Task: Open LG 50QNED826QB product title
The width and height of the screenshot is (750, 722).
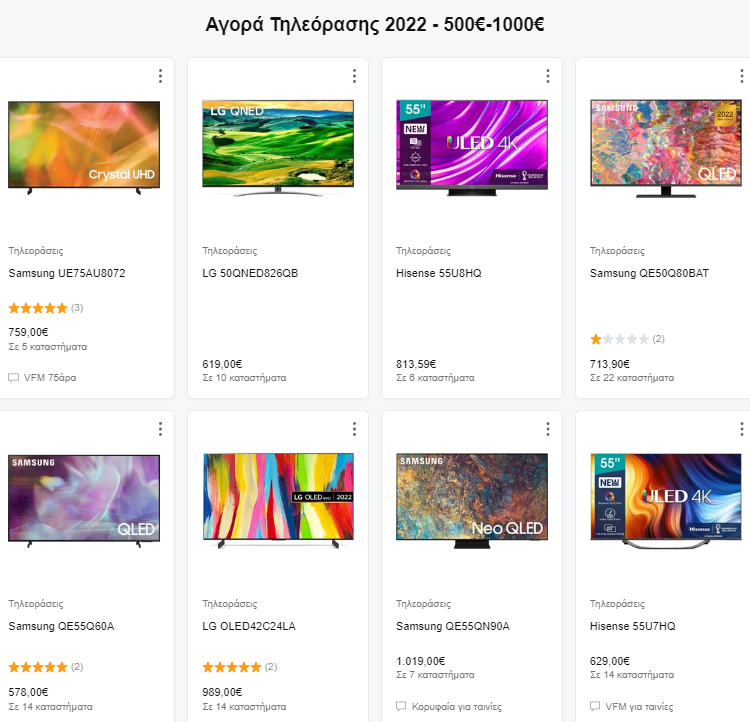Action: tap(250, 273)
